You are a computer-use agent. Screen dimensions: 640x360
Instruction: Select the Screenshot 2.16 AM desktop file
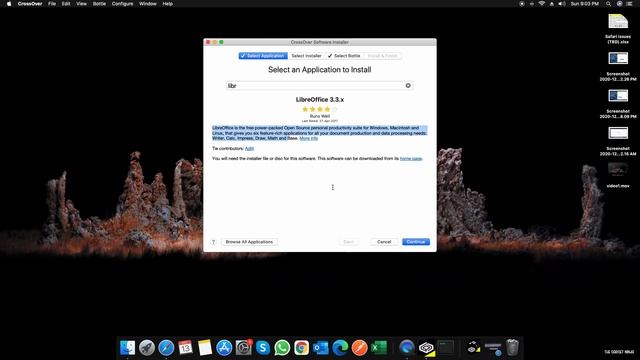pyautogui.click(x=618, y=141)
